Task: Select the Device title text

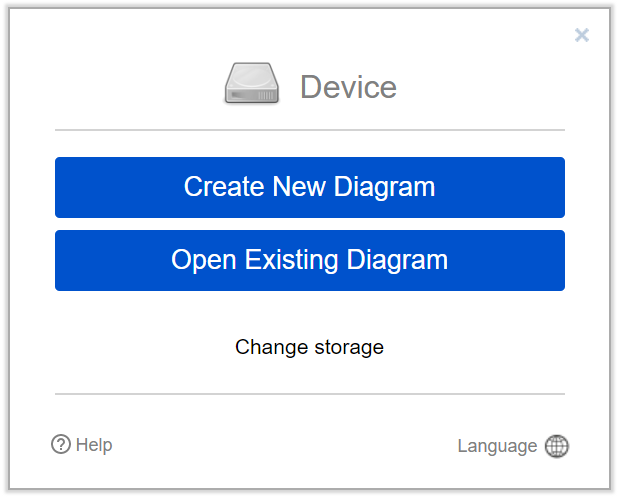Action: pos(348,87)
